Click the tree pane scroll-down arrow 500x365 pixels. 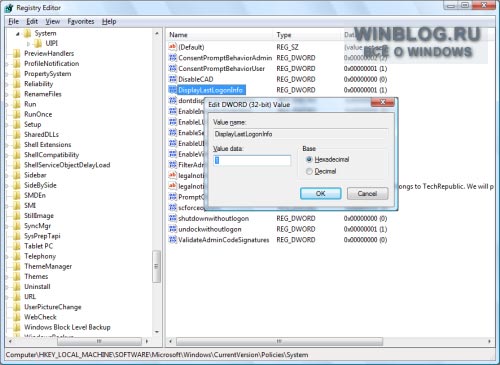click(157, 332)
